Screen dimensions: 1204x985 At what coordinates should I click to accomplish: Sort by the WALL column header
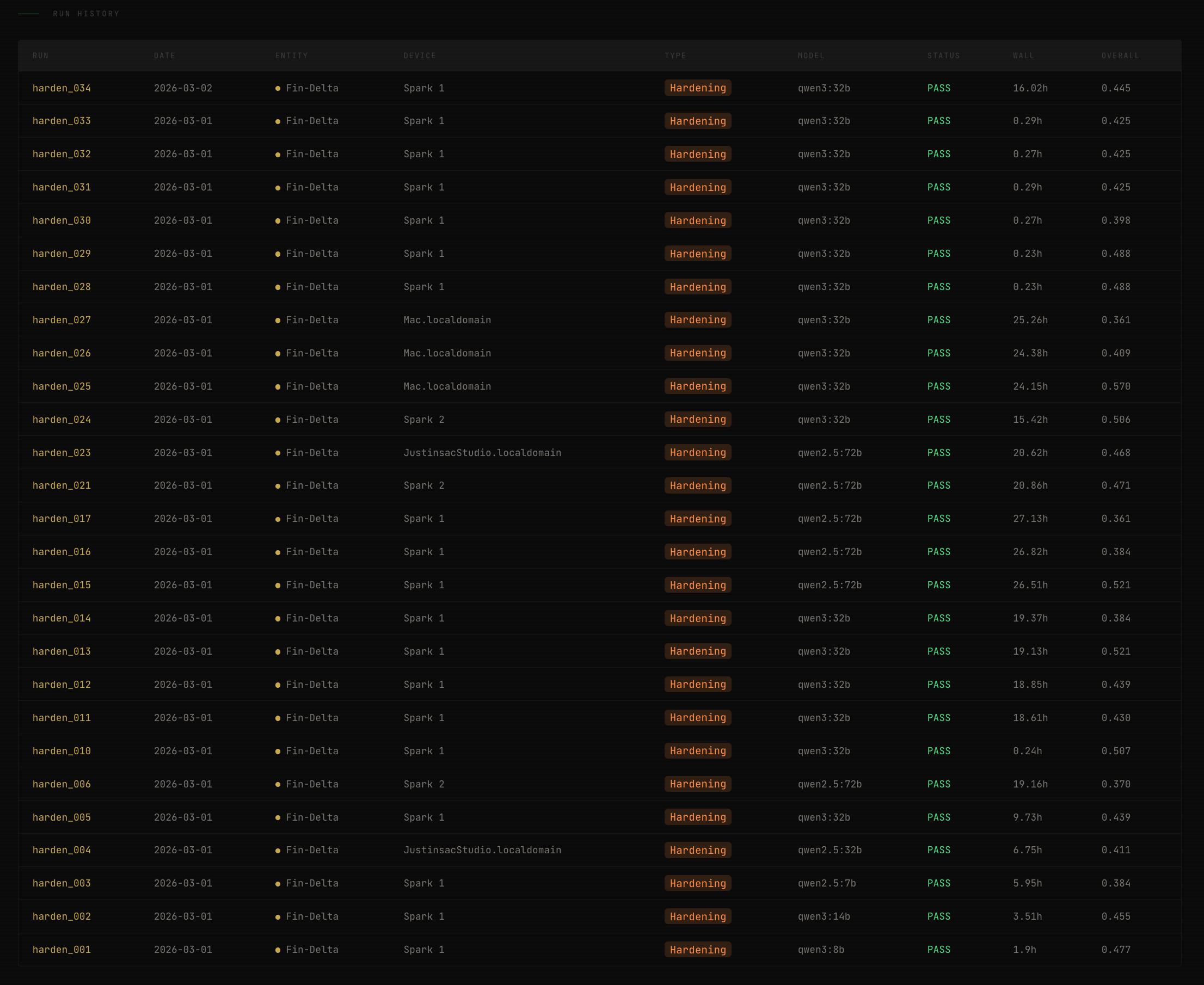pos(1024,56)
